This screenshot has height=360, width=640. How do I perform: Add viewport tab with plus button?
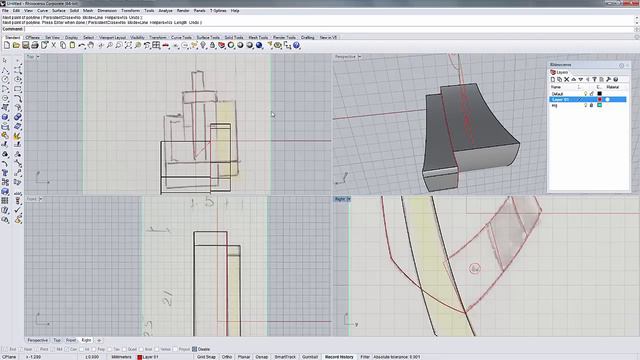[98, 340]
